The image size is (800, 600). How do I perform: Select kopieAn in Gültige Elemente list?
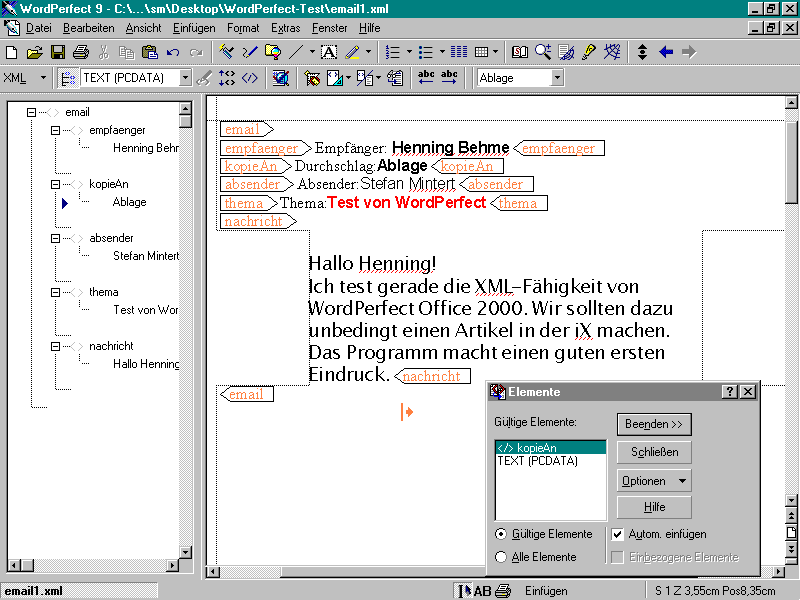pyautogui.click(x=551, y=448)
